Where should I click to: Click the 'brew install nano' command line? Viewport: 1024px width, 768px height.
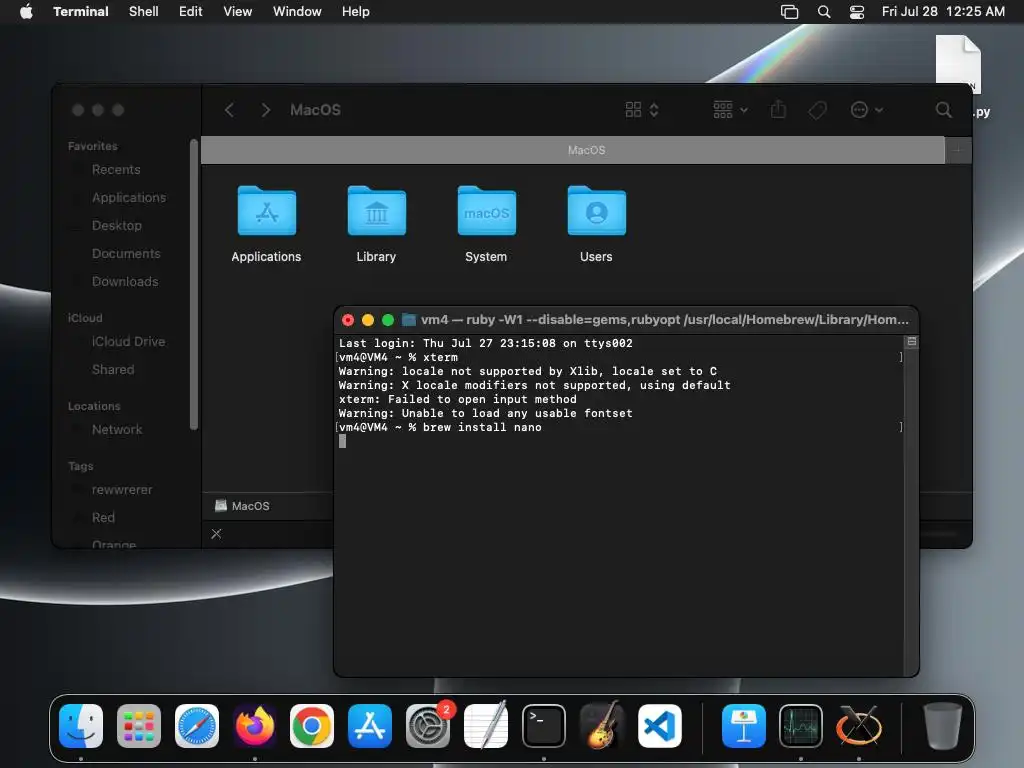click(x=482, y=427)
